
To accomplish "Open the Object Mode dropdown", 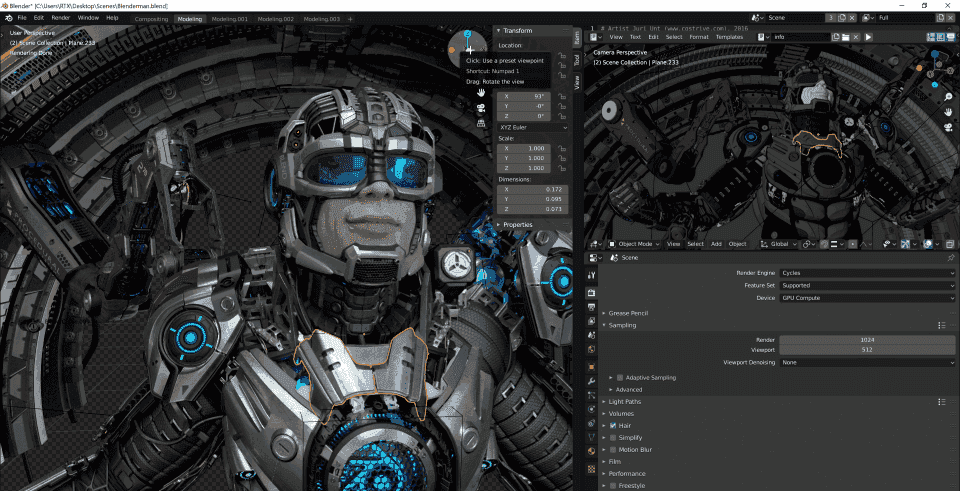I will click(634, 244).
